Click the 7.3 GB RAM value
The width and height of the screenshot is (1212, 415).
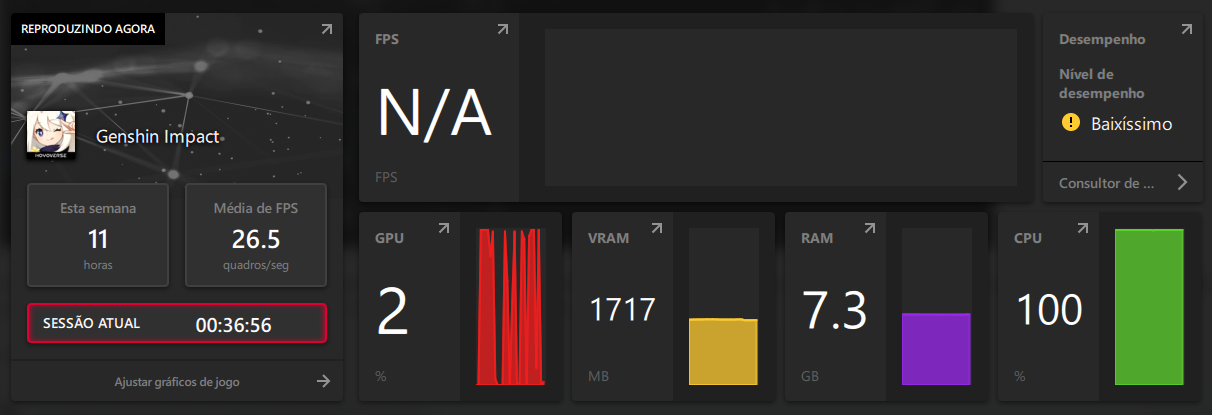(x=833, y=311)
